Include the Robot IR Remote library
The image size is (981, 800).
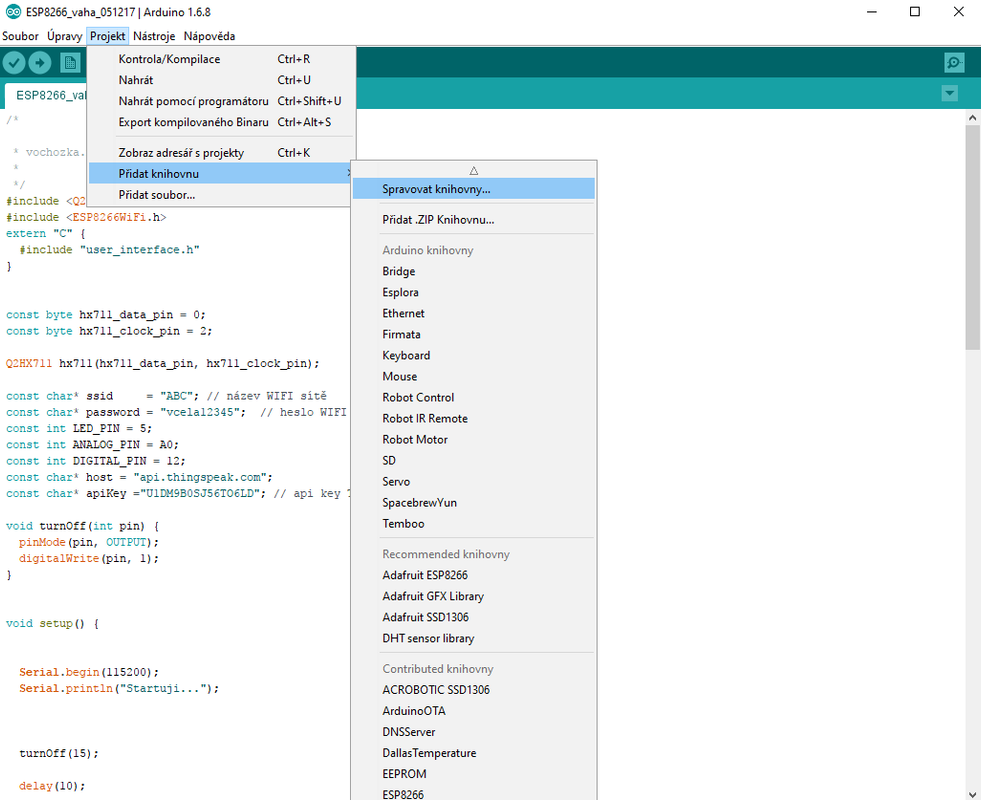pos(474,418)
